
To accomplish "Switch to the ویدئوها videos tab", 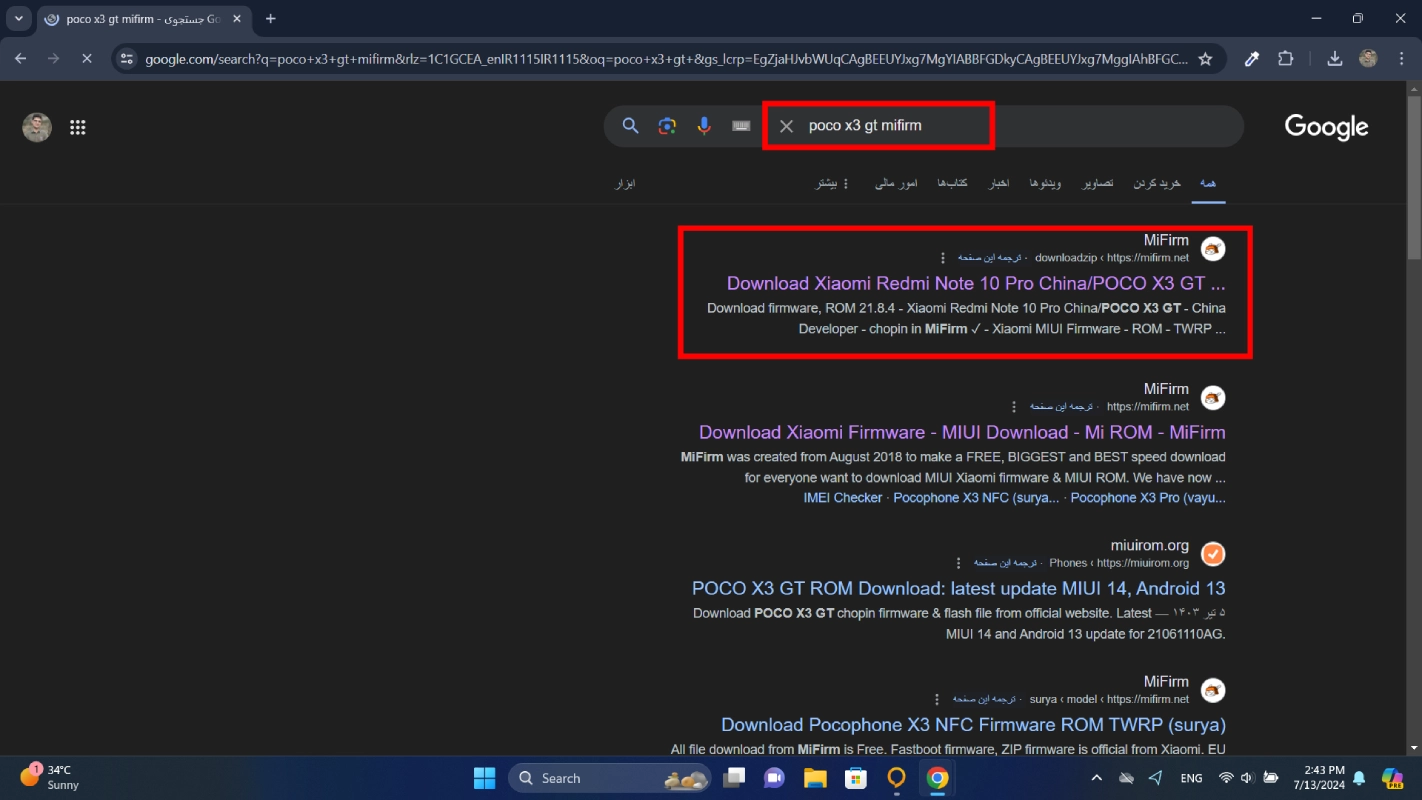I will pos(1045,184).
